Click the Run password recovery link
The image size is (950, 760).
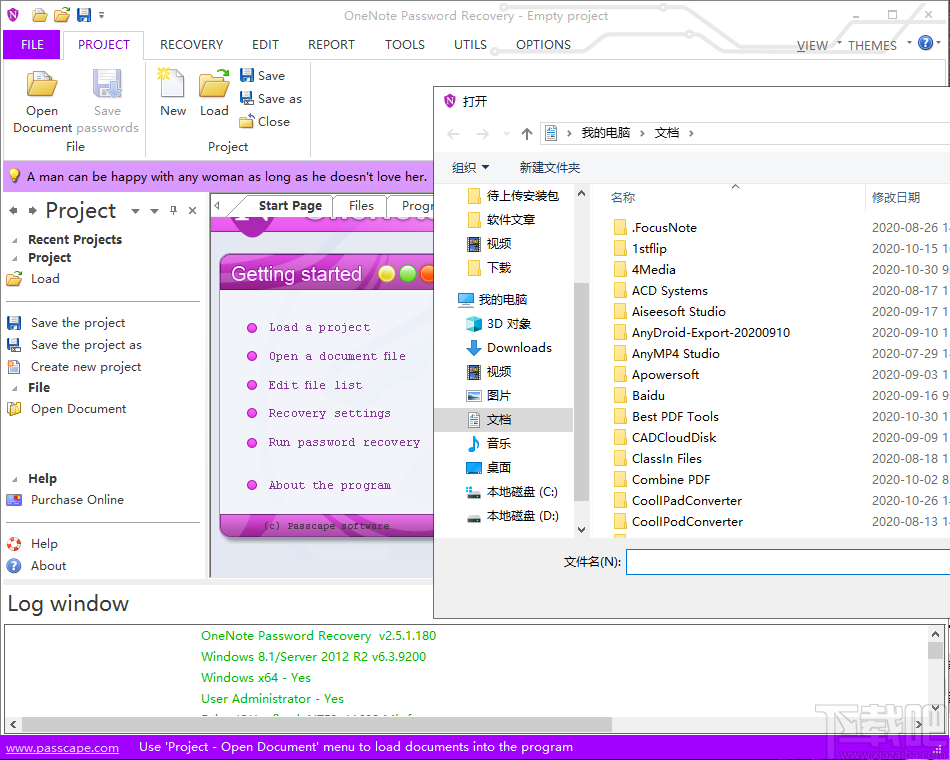click(x=344, y=442)
